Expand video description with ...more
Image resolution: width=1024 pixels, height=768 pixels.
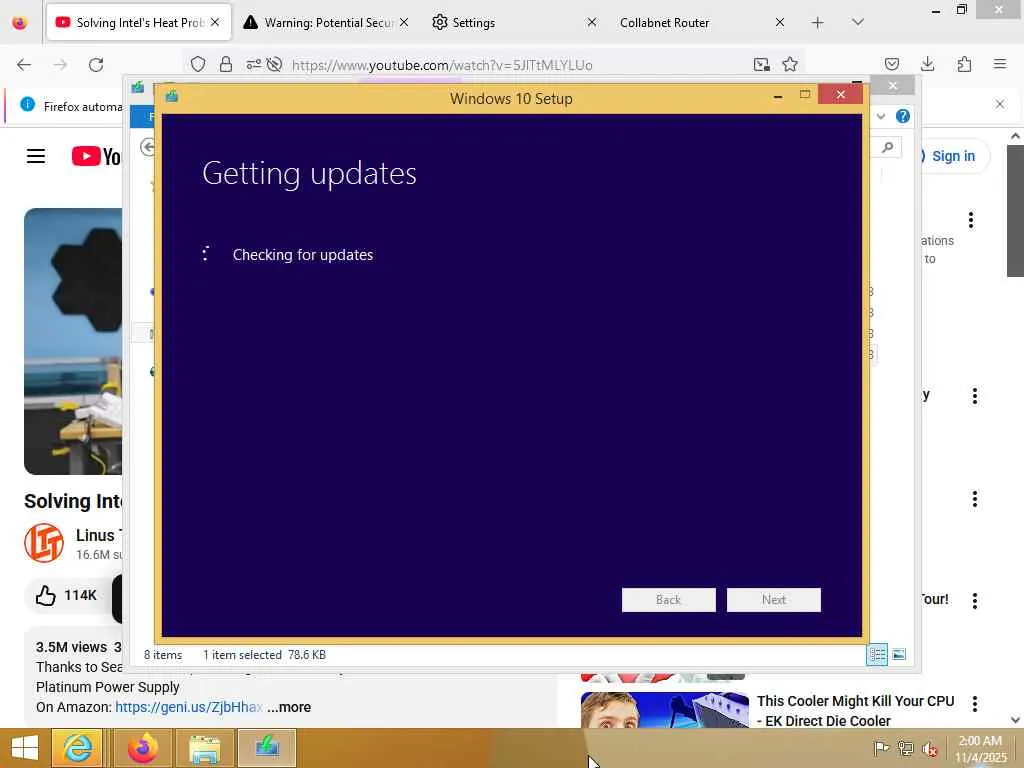click(289, 707)
